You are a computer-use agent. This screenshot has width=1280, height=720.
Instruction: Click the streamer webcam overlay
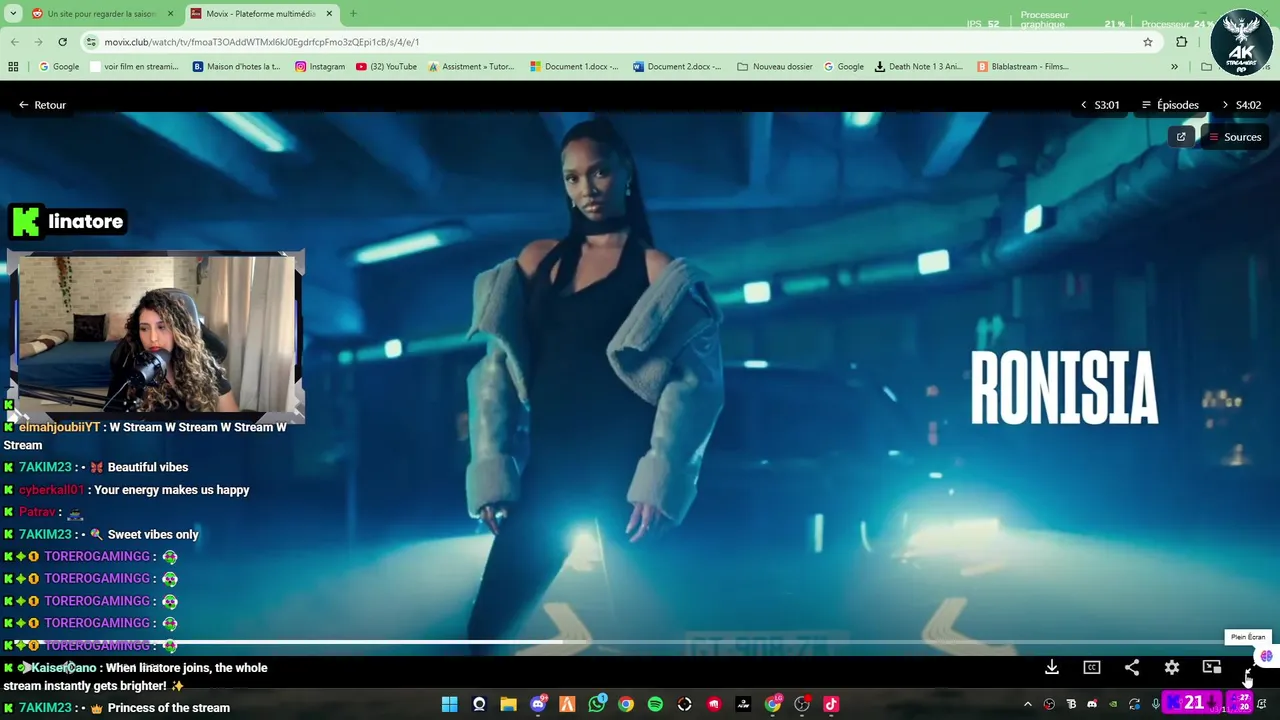156,335
